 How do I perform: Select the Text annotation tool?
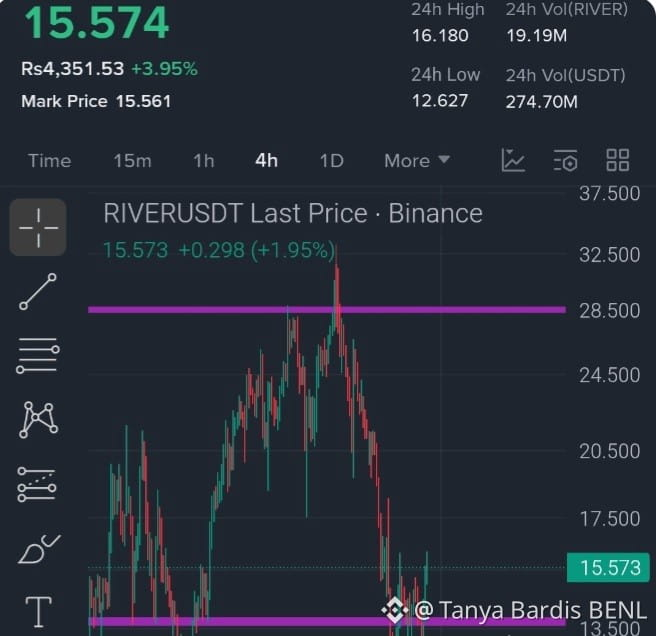point(38,612)
